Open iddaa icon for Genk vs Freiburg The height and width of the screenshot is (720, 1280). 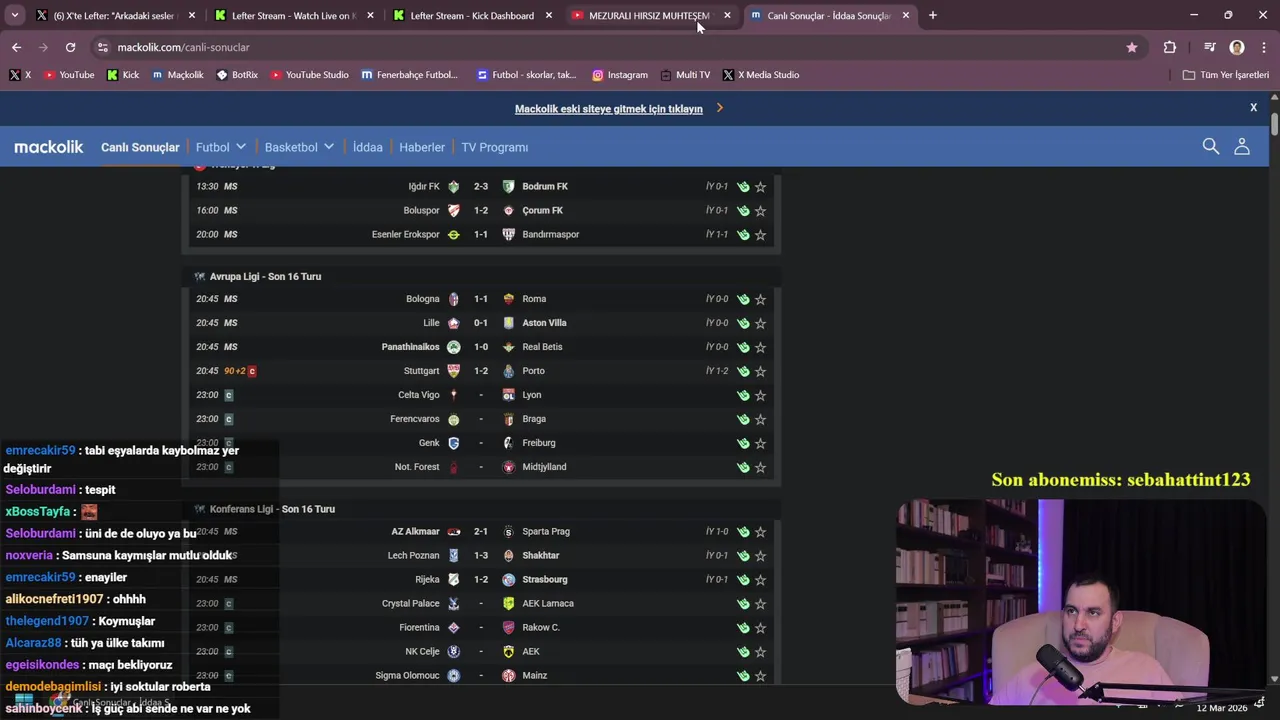click(743, 443)
